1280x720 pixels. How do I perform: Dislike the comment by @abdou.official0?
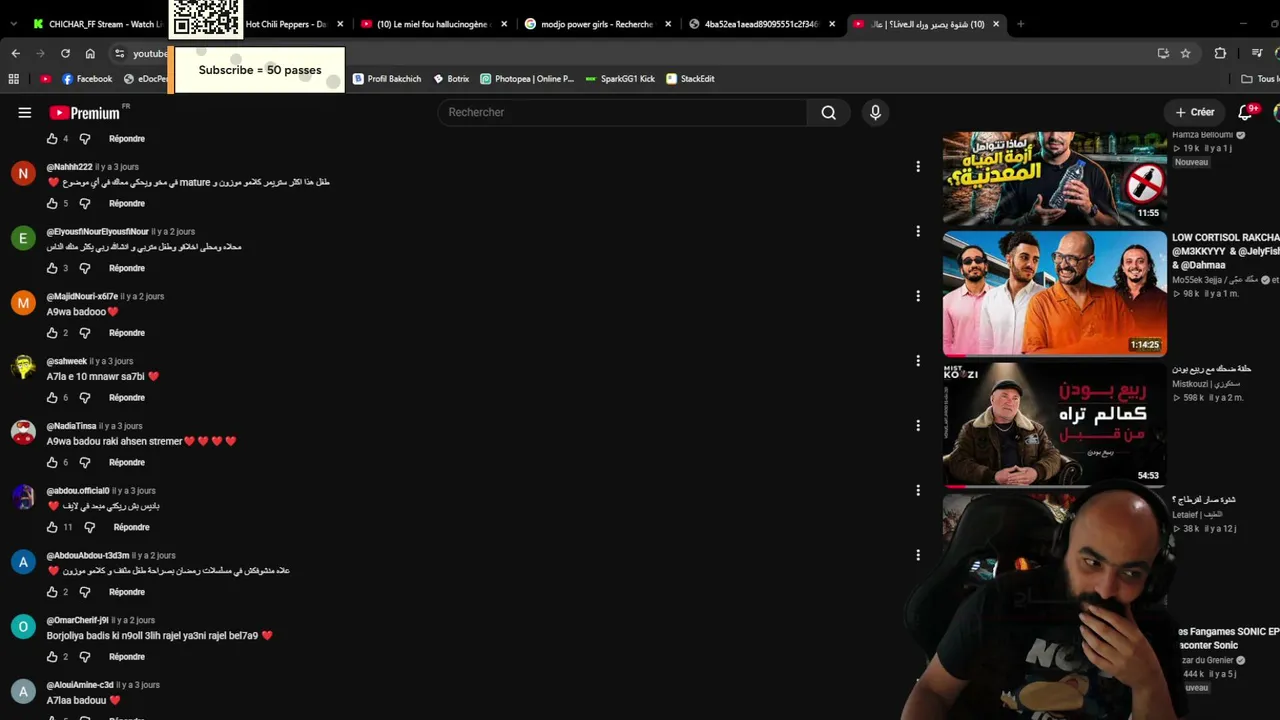(x=89, y=527)
